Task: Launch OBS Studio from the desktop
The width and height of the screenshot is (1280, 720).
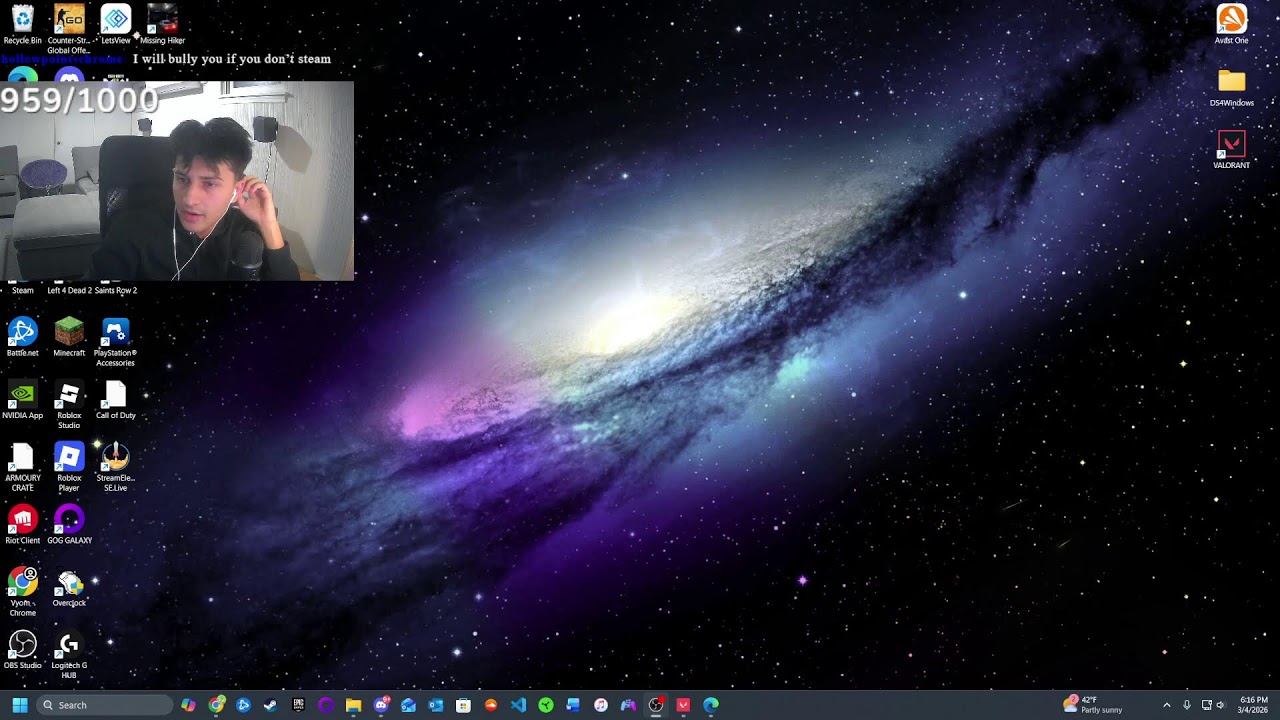Action: (x=22, y=649)
